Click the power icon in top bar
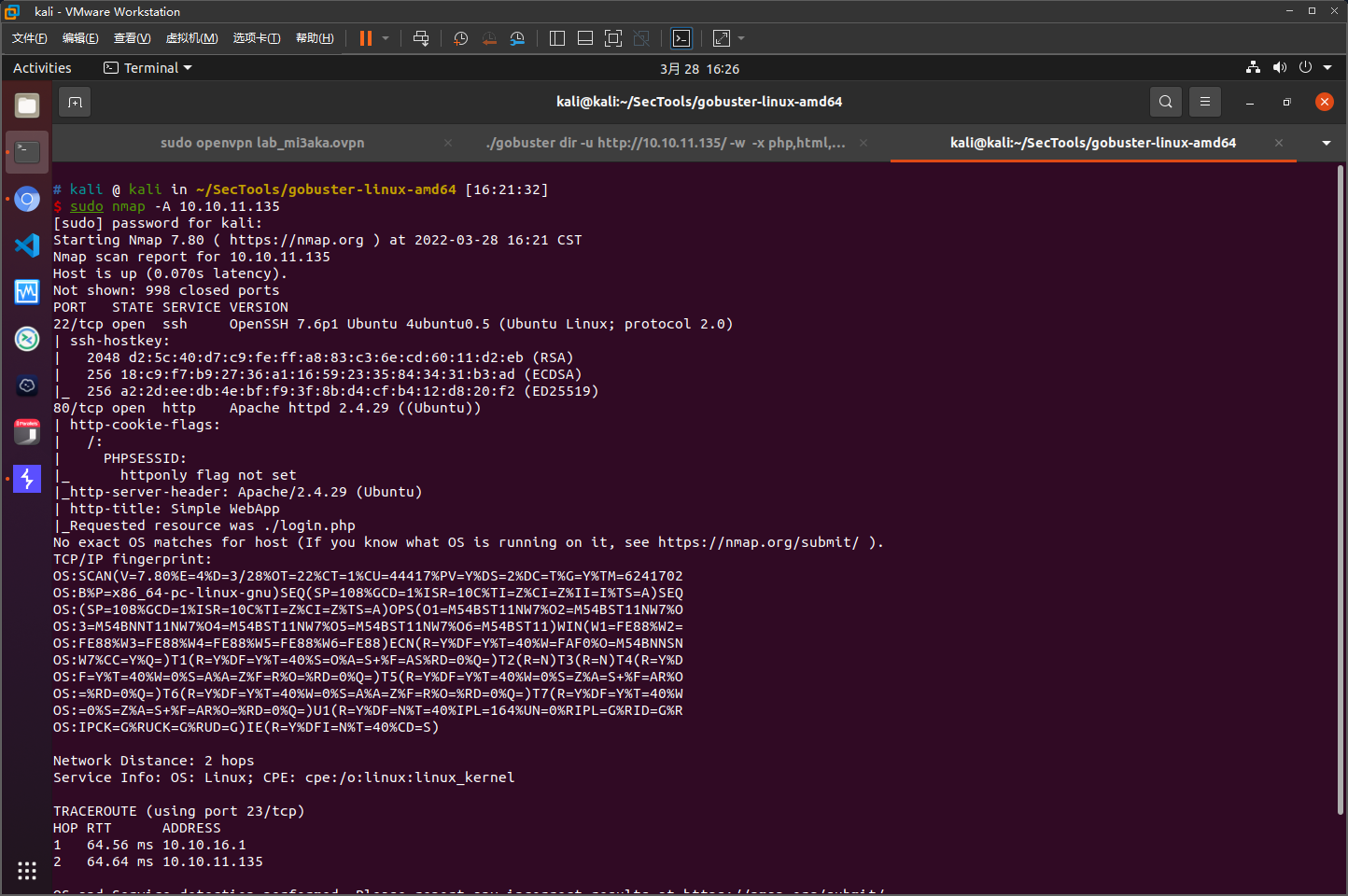The width and height of the screenshot is (1348, 896). click(1305, 67)
